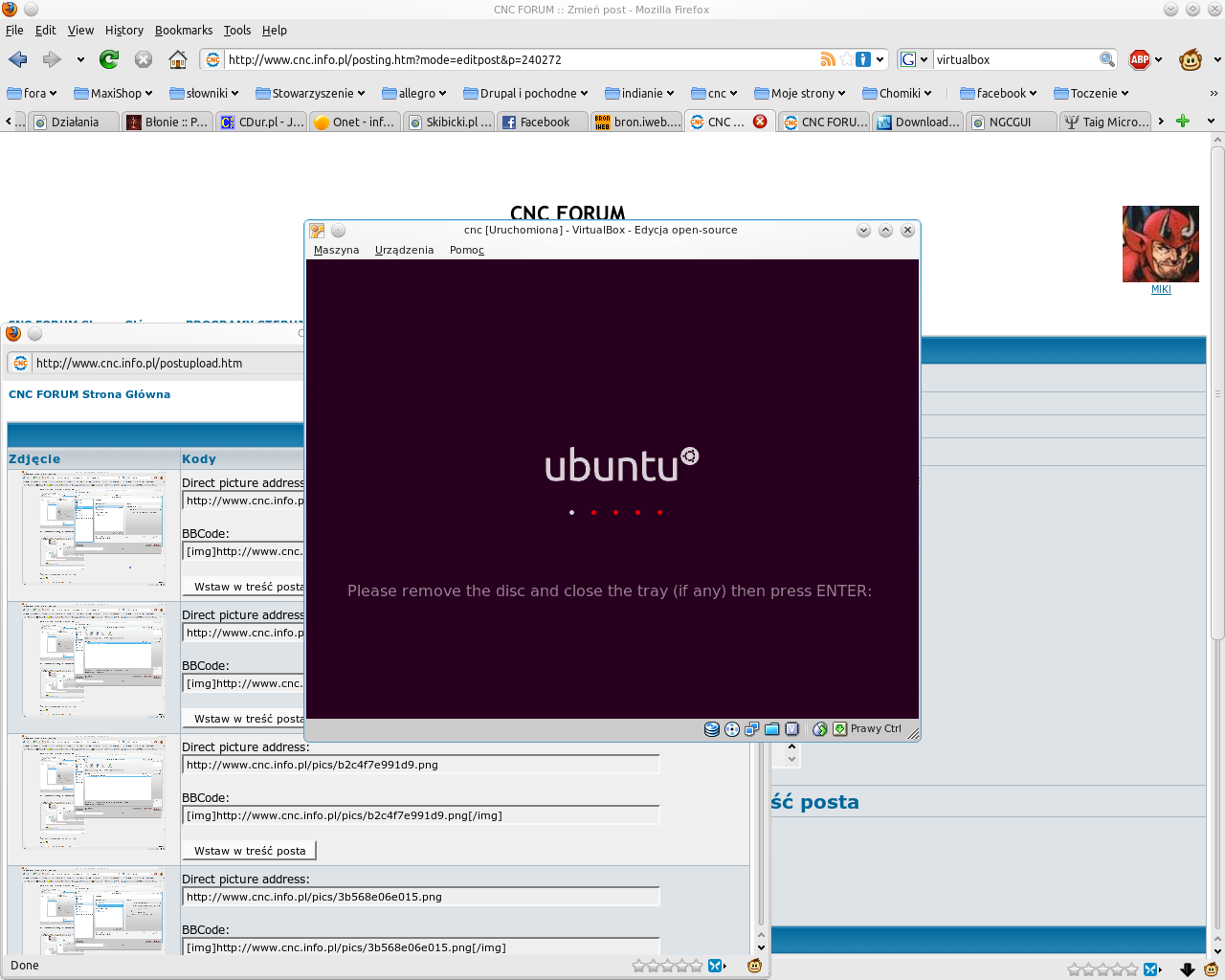The image size is (1225, 980).
Task: Close the active CNC tab
Action: (760, 122)
